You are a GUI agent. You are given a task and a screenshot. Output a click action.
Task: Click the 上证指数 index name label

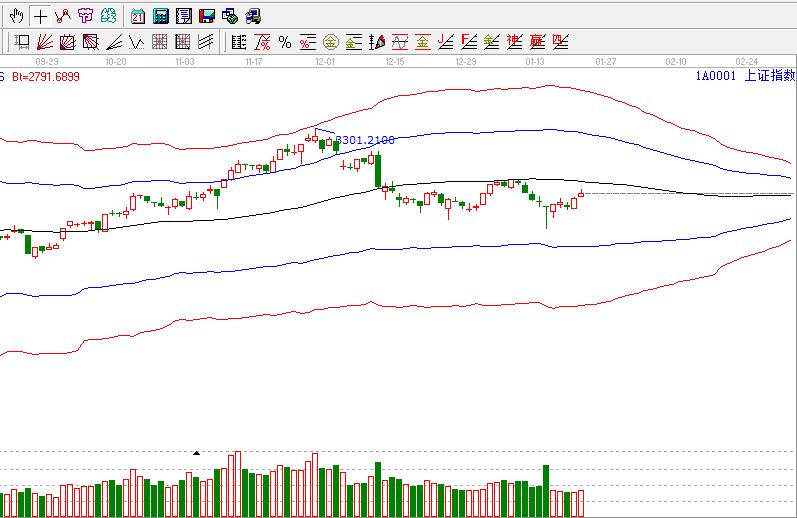coord(770,76)
